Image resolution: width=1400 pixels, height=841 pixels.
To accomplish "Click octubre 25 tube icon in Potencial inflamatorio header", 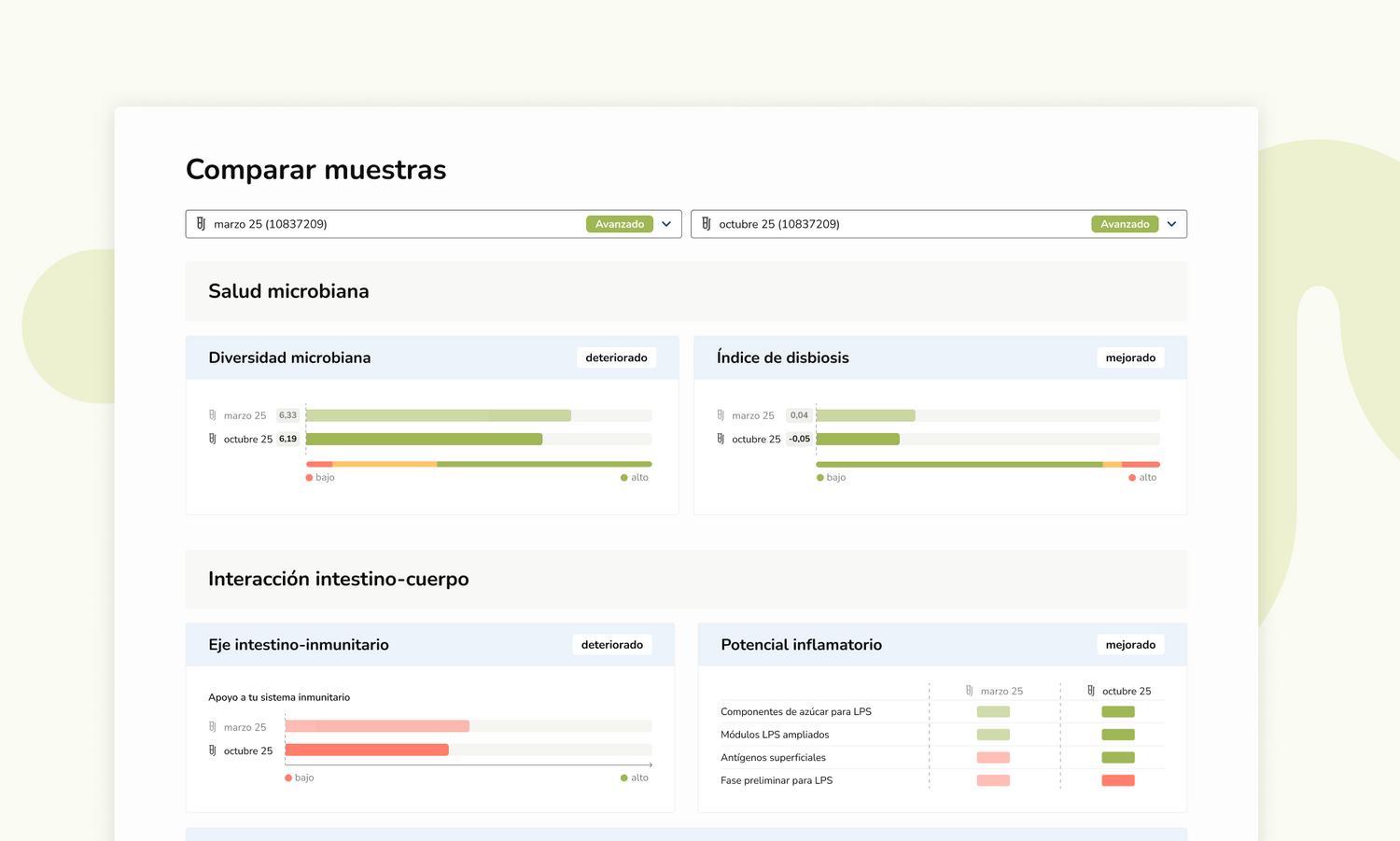I will (1090, 691).
